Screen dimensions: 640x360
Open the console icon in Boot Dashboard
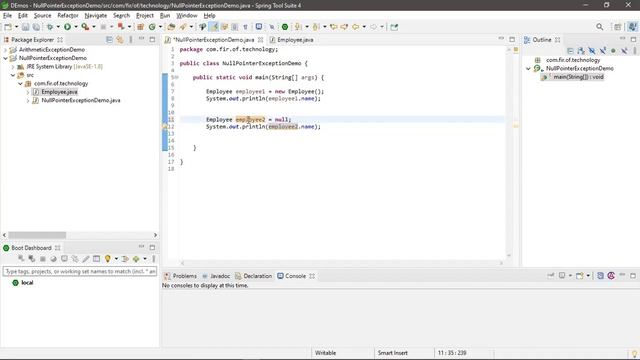click(x=64, y=259)
